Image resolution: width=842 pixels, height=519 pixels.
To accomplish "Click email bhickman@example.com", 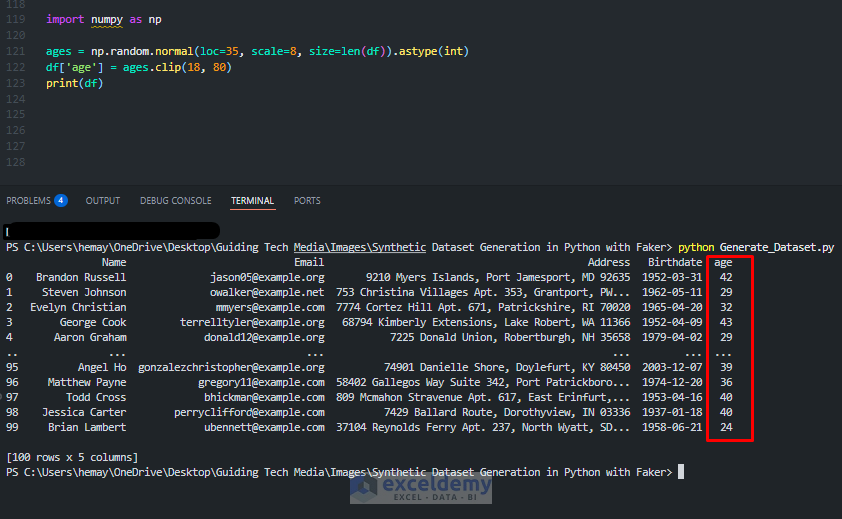I will tap(264, 398).
